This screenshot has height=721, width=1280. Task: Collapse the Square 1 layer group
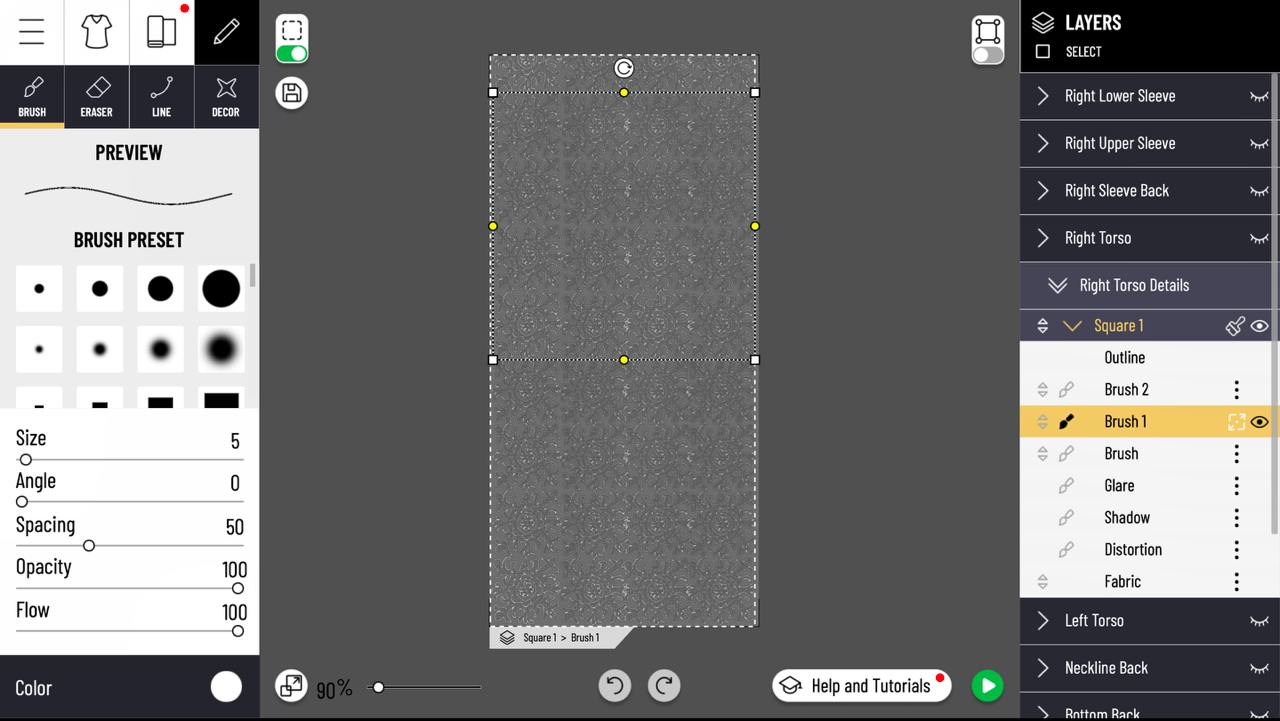pos(1072,326)
